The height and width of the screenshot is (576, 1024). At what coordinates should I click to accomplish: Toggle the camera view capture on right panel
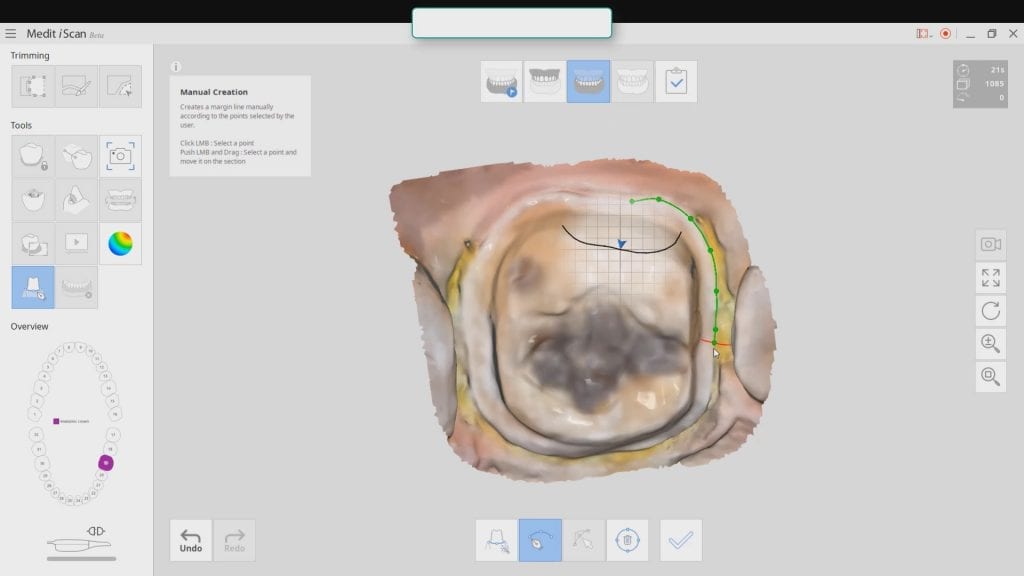click(990, 244)
